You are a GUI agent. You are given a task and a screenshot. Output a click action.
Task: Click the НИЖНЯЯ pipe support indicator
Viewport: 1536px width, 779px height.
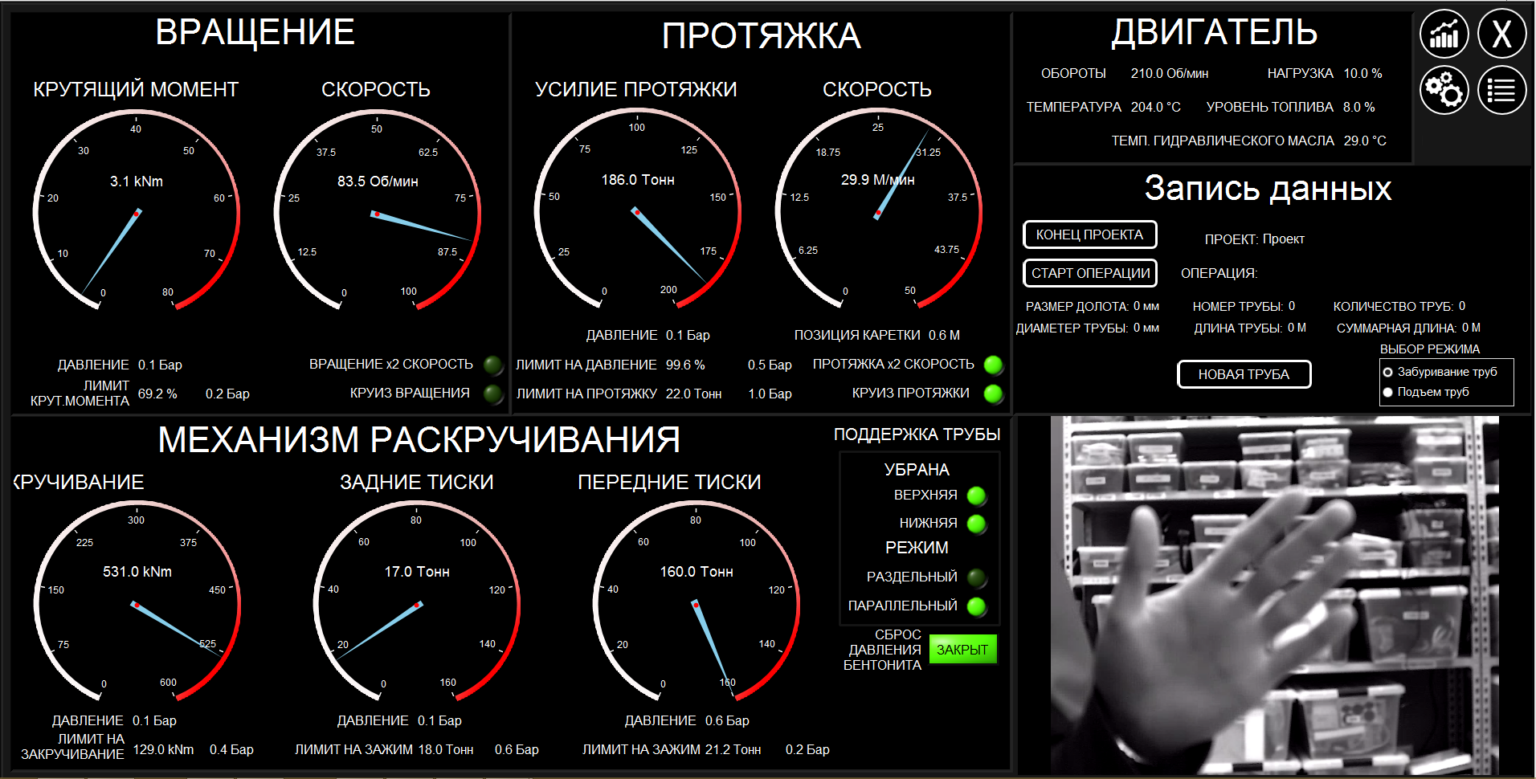pyautogui.click(x=977, y=523)
